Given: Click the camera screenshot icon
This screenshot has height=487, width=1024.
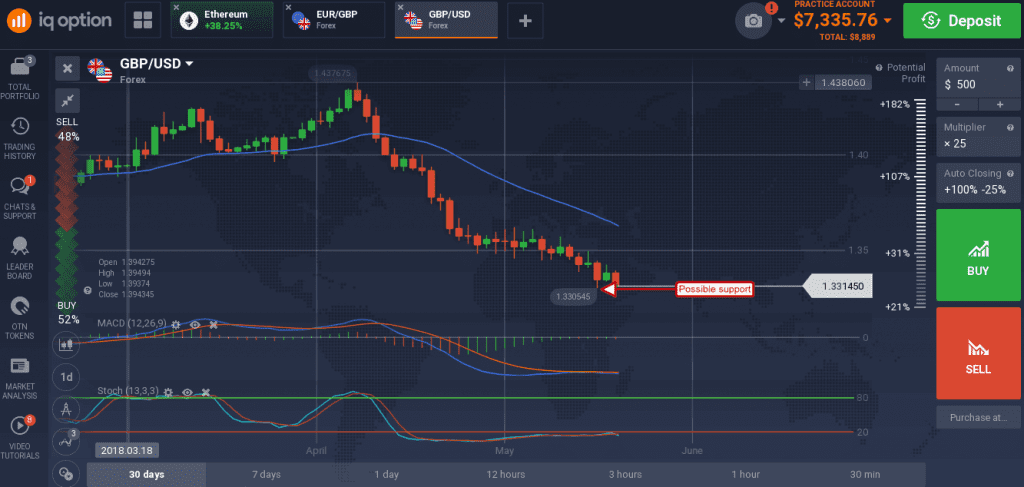Looking at the screenshot, I should tap(754, 21).
